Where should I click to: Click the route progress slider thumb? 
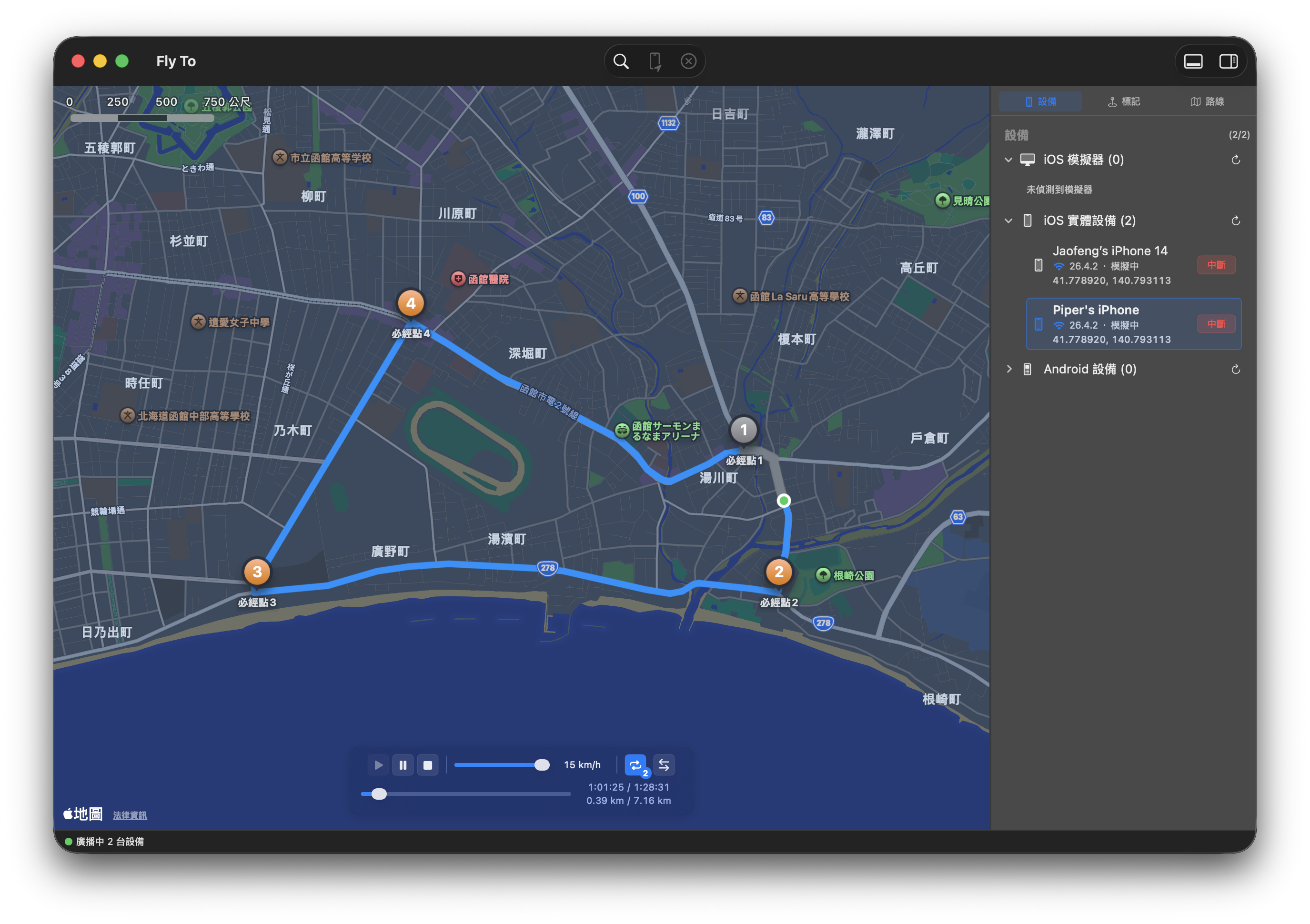click(x=379, y=794)
